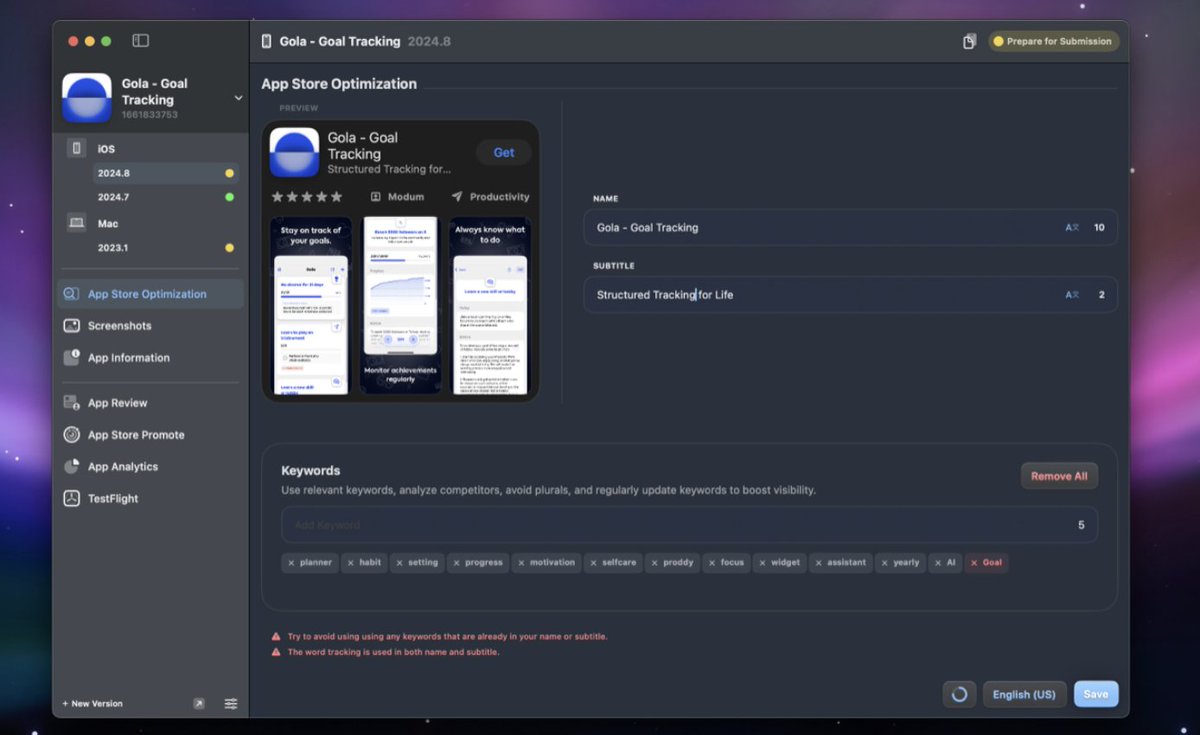Click the Productivity category label
This screenshot has height=735, width=1200.
click(490, 197)
